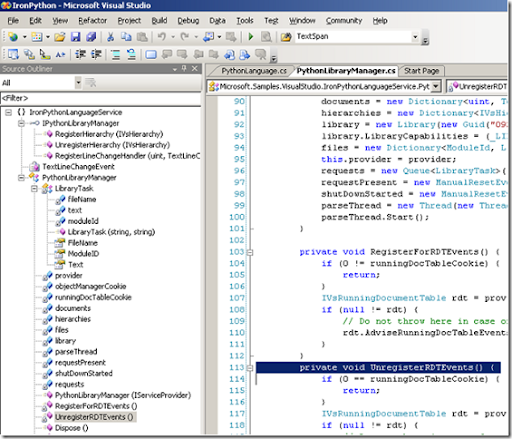
Task: Close the Source Outliner panel
Action: click(x=195, y=69)
